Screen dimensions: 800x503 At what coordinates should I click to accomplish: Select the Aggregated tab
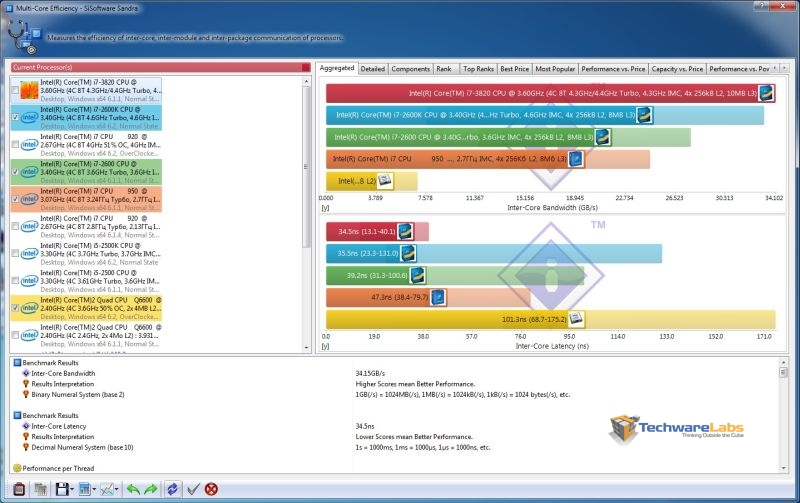337,68
